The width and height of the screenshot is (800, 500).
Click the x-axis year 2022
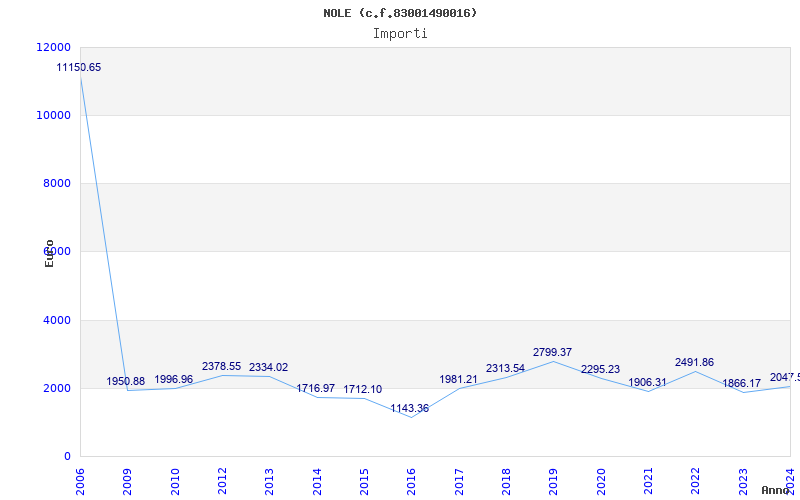coord(696,482)
